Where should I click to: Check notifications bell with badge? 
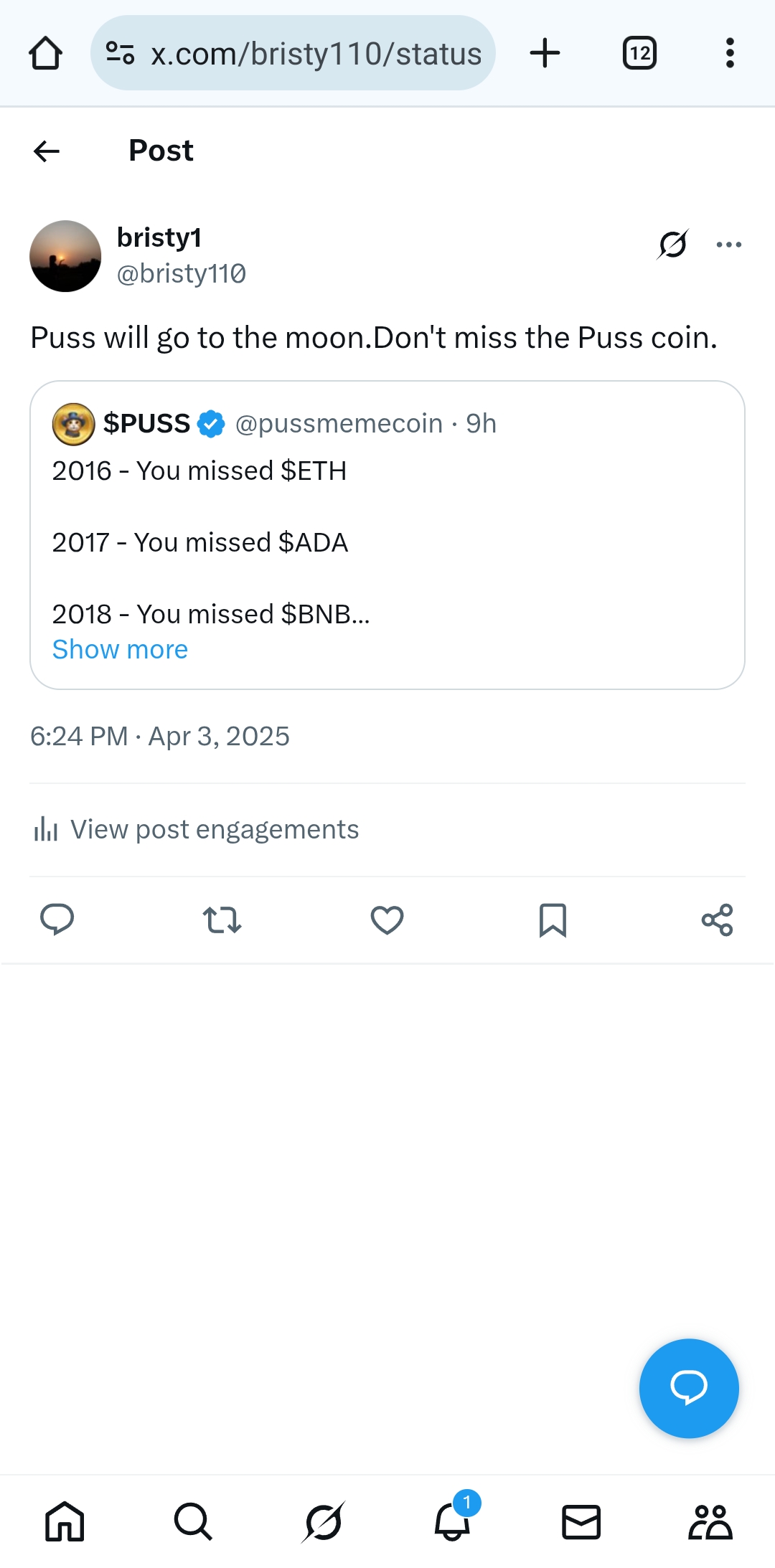tap(452, 1521)
